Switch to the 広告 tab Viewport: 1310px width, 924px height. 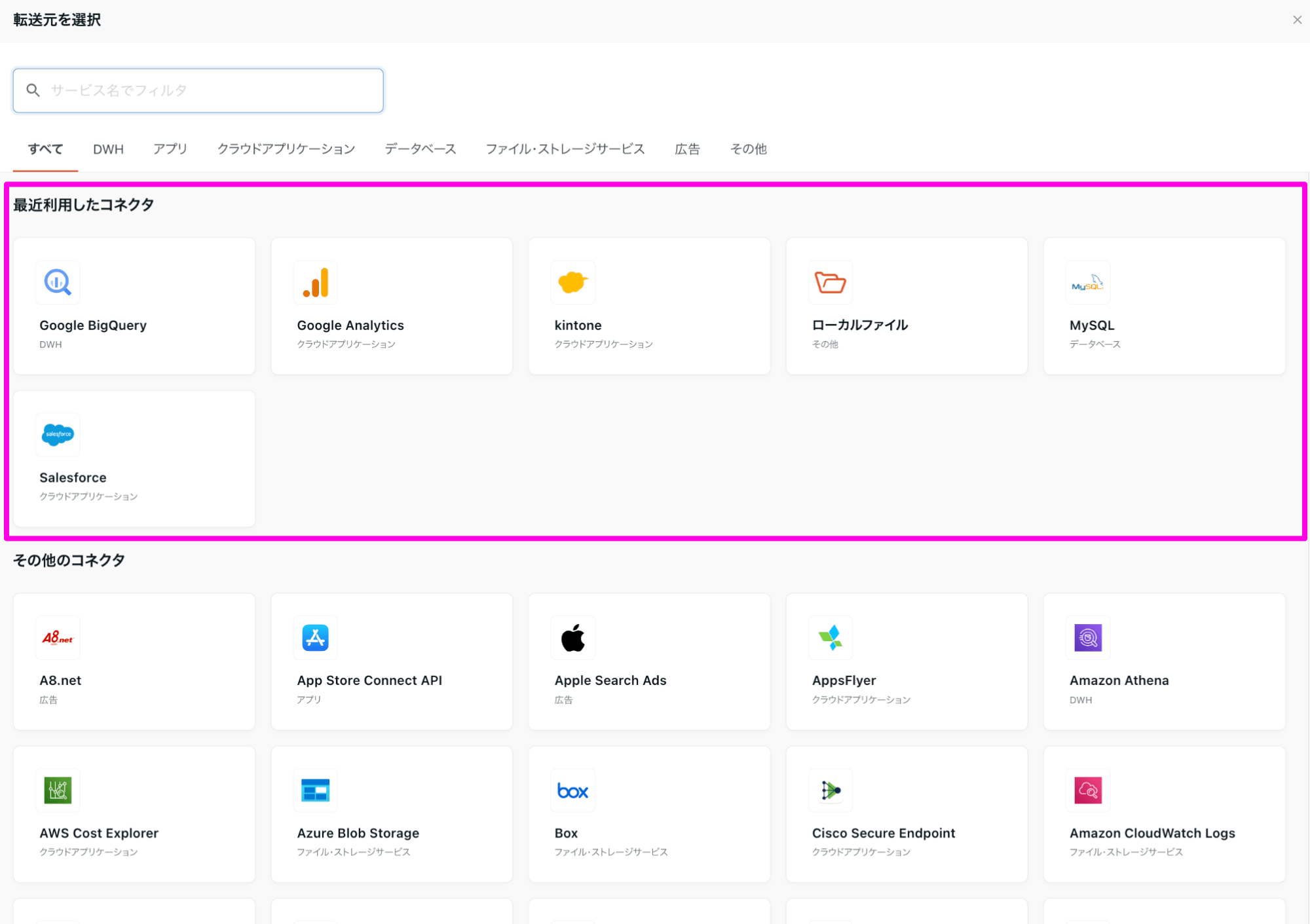pyautogui.click(x=687, y=149)
